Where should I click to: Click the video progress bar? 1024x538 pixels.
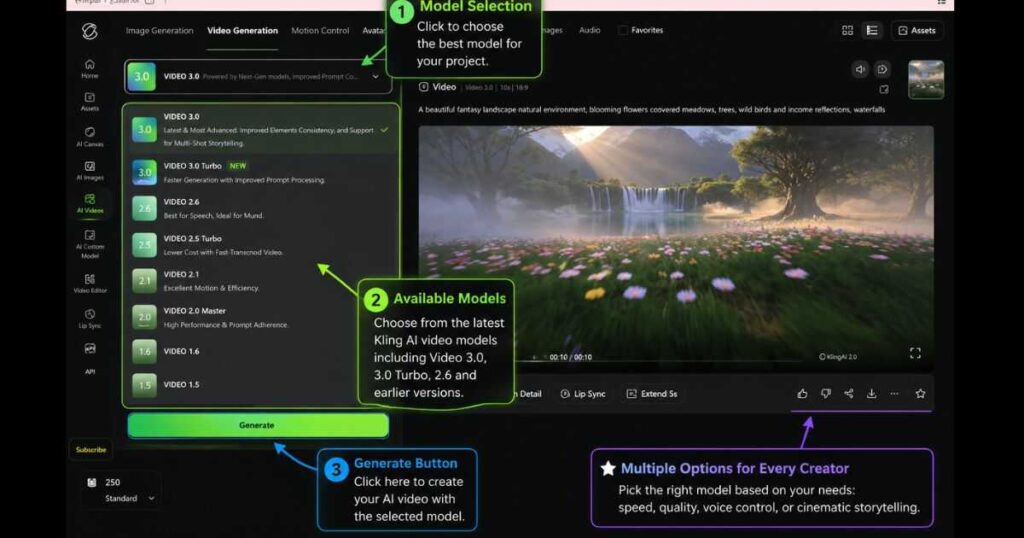[660, 361]
